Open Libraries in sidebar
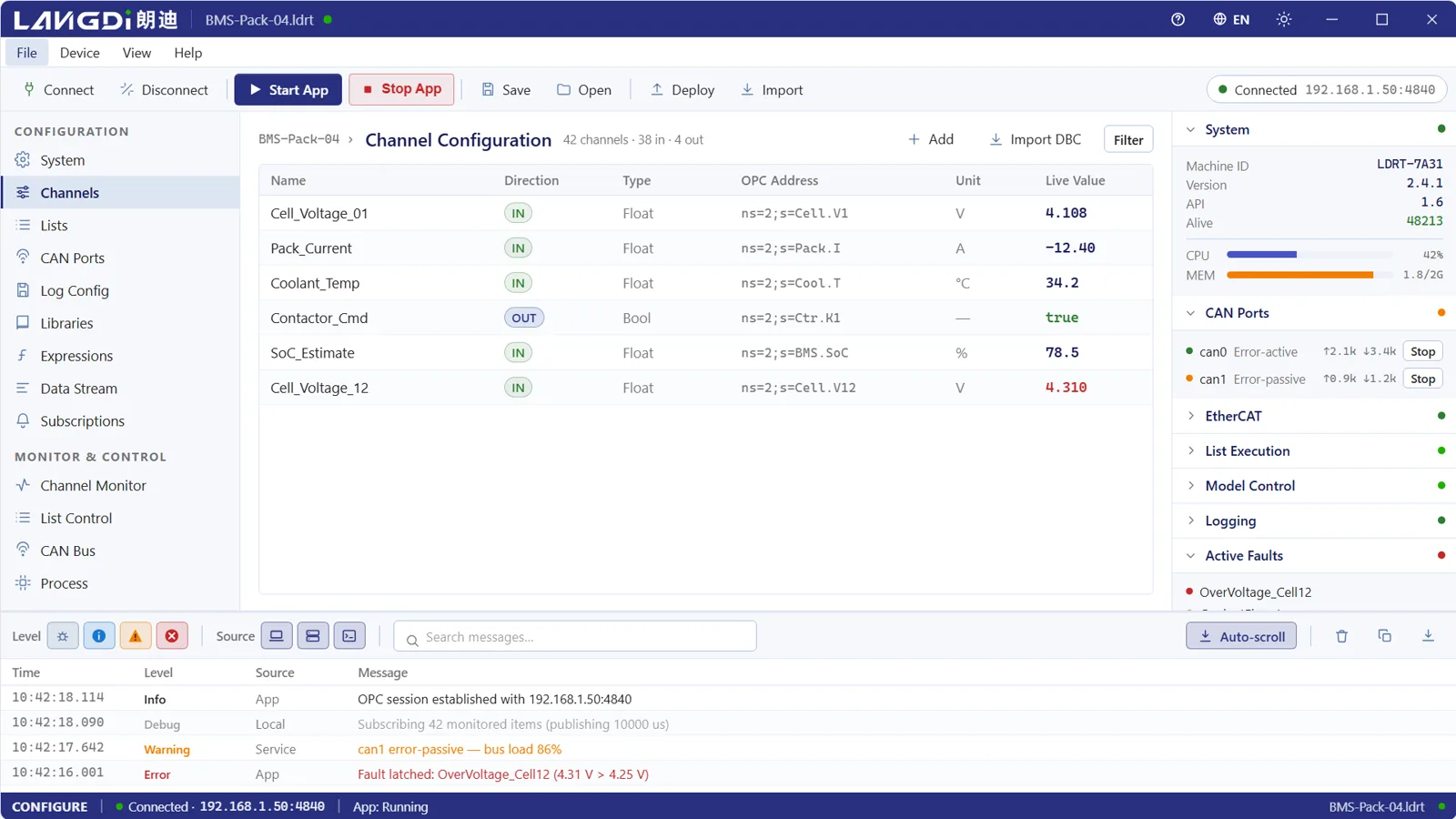The image size is (1456, 819). [120, 323]
